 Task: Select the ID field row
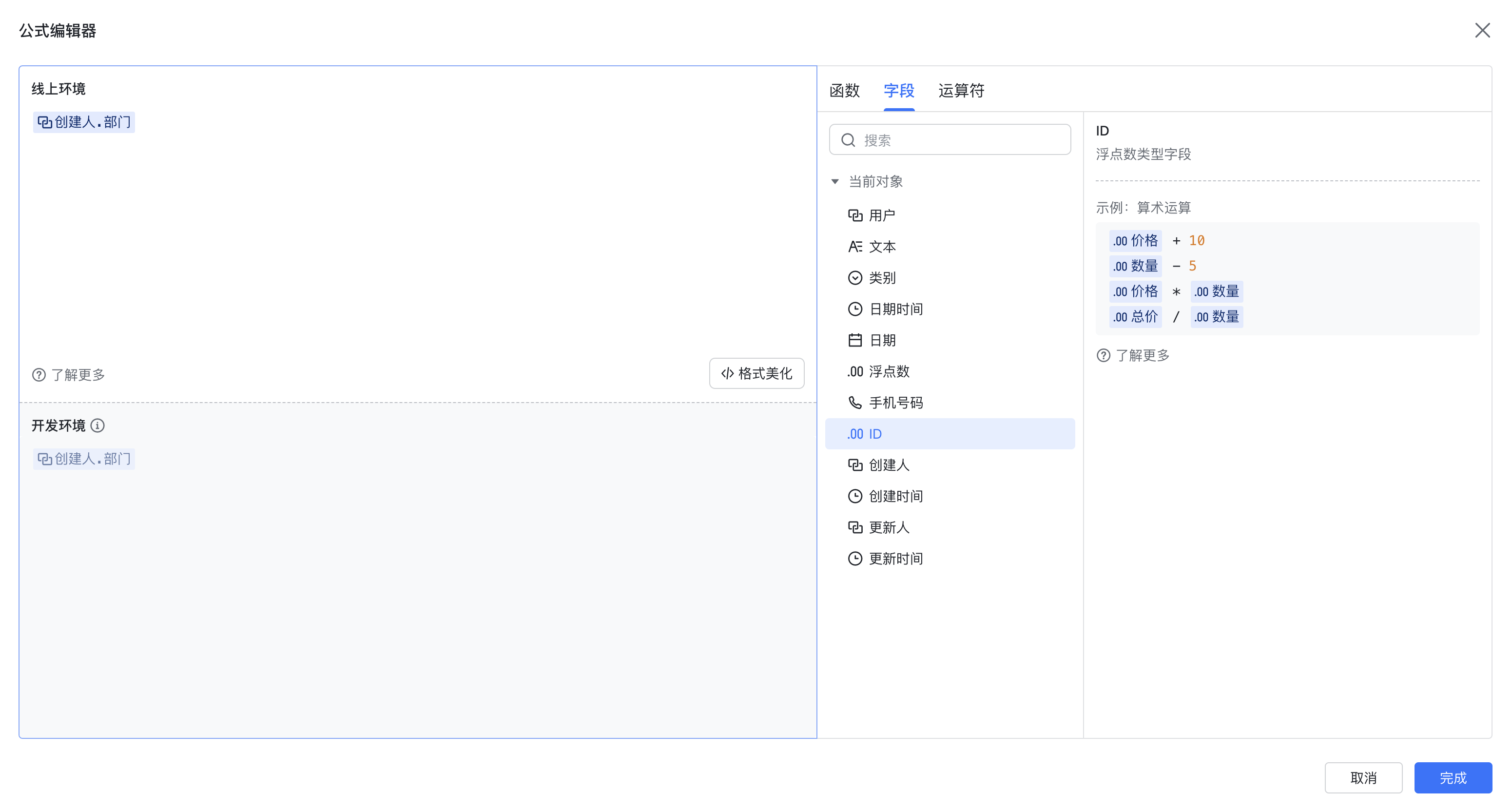click(950, 434)
